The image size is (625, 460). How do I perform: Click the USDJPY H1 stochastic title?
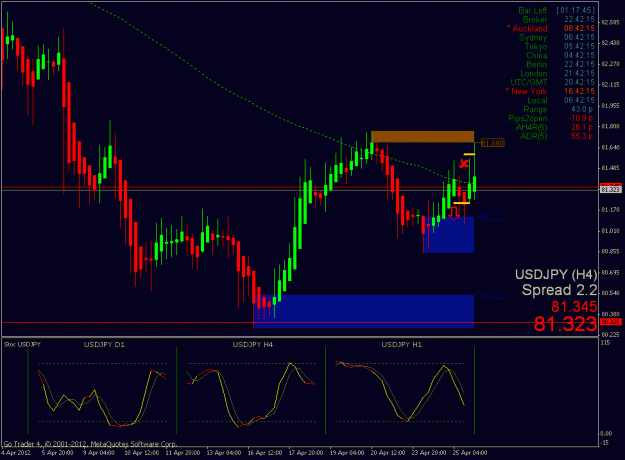click(x=401, y=344)
